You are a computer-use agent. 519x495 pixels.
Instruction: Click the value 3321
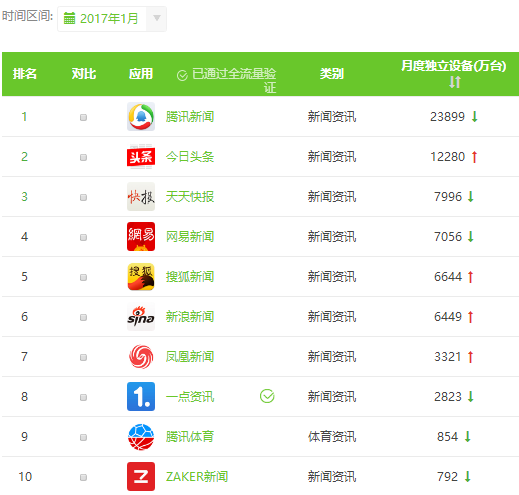[x=448, y=357]
